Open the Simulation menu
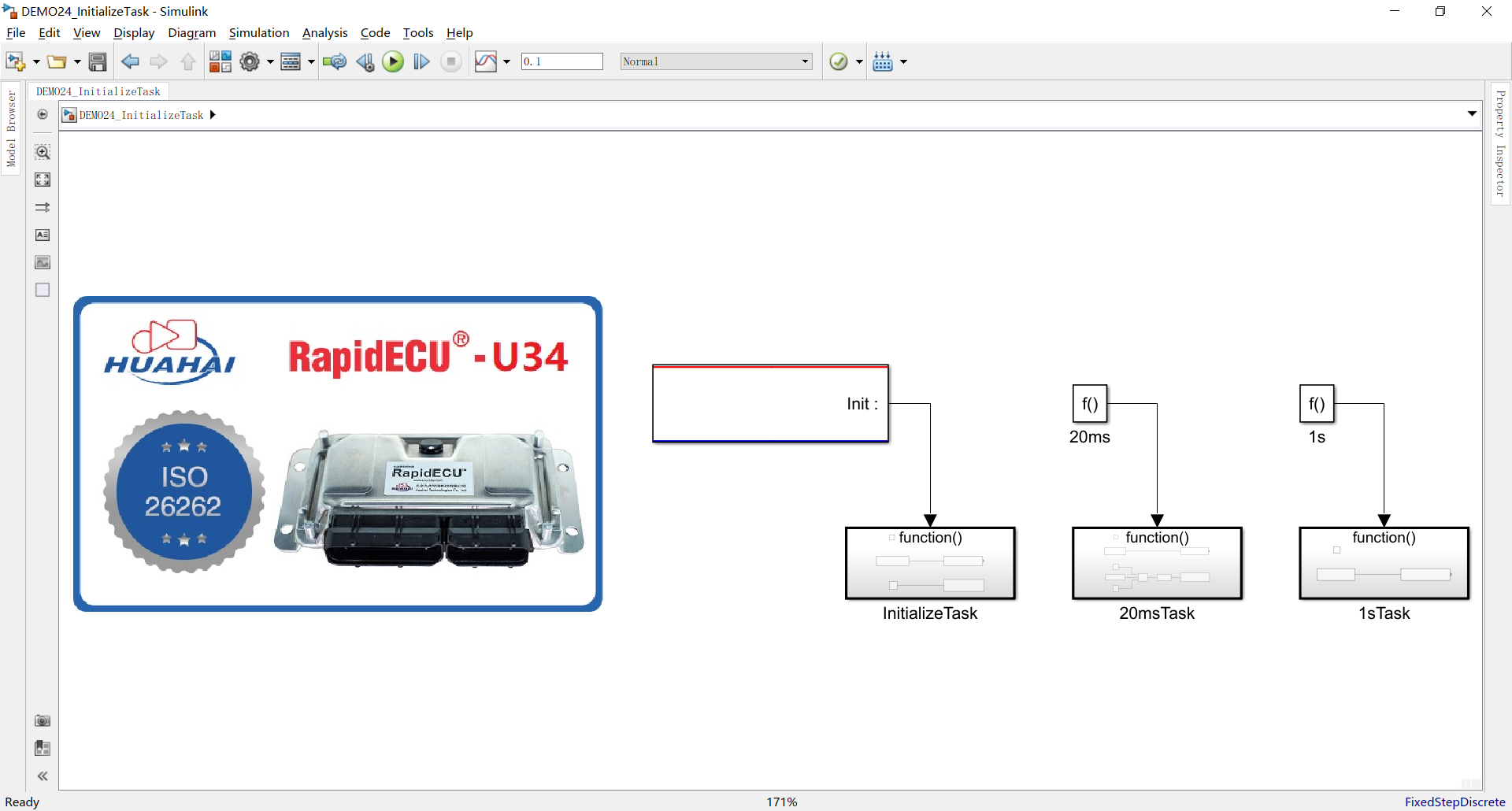The image size is (1512, 811). click(259, 32)
